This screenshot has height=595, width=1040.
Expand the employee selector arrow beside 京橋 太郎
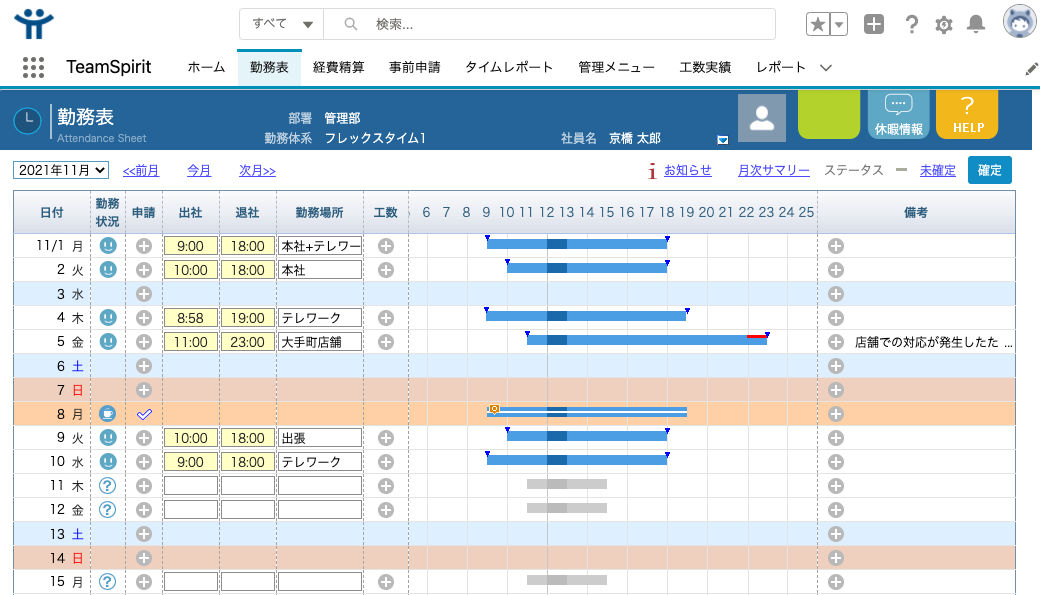coord(722,140)
